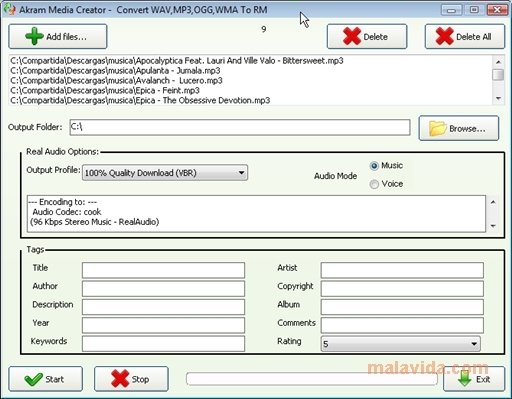Click the Comments tag field
512x399 pixels.
point(402,325)
